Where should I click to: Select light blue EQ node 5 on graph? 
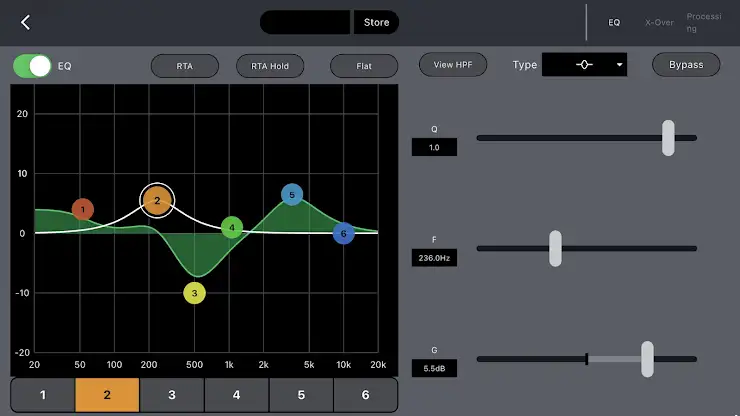coord(292,195)
